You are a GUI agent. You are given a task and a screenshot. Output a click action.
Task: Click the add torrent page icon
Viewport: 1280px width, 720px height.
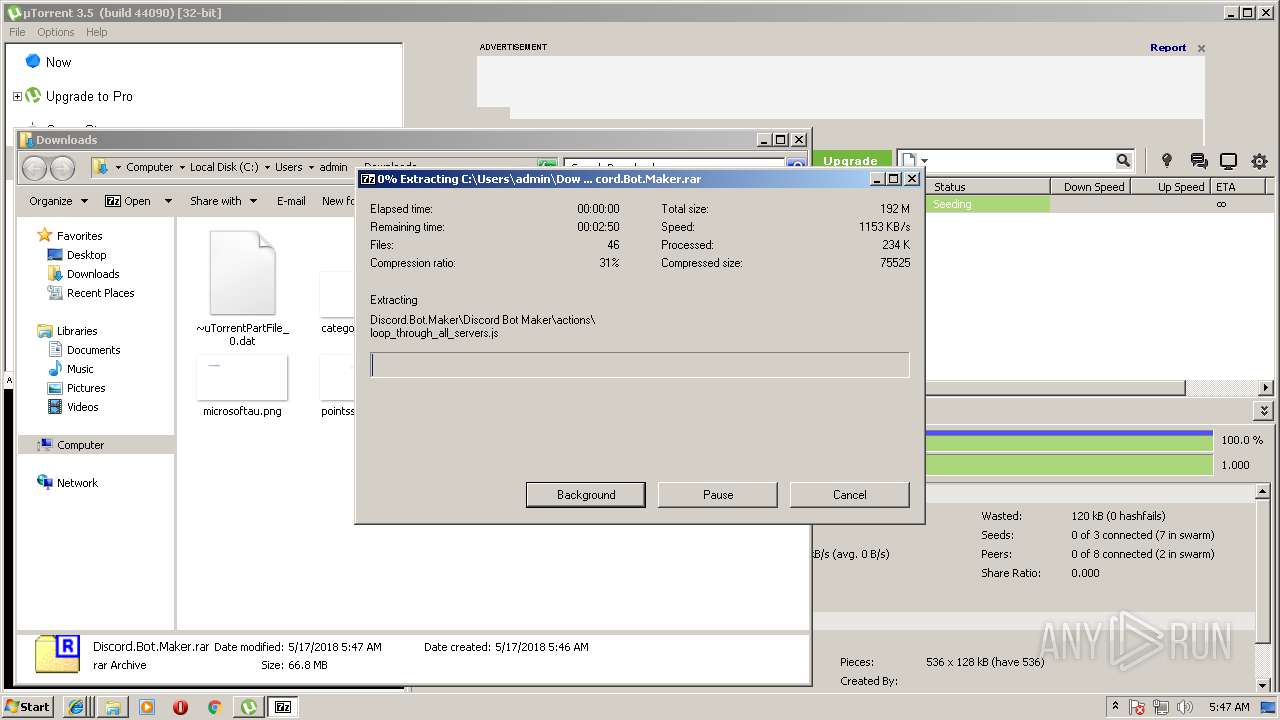tap(908, 160)
